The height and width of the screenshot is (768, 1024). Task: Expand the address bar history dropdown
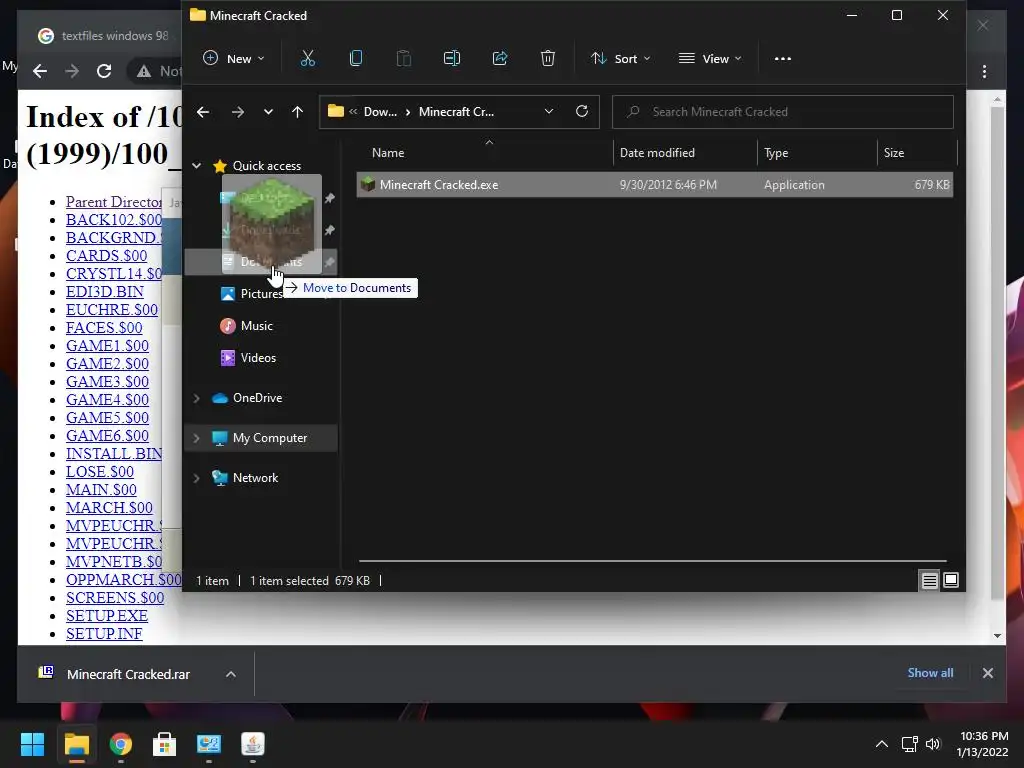point(549,112)
